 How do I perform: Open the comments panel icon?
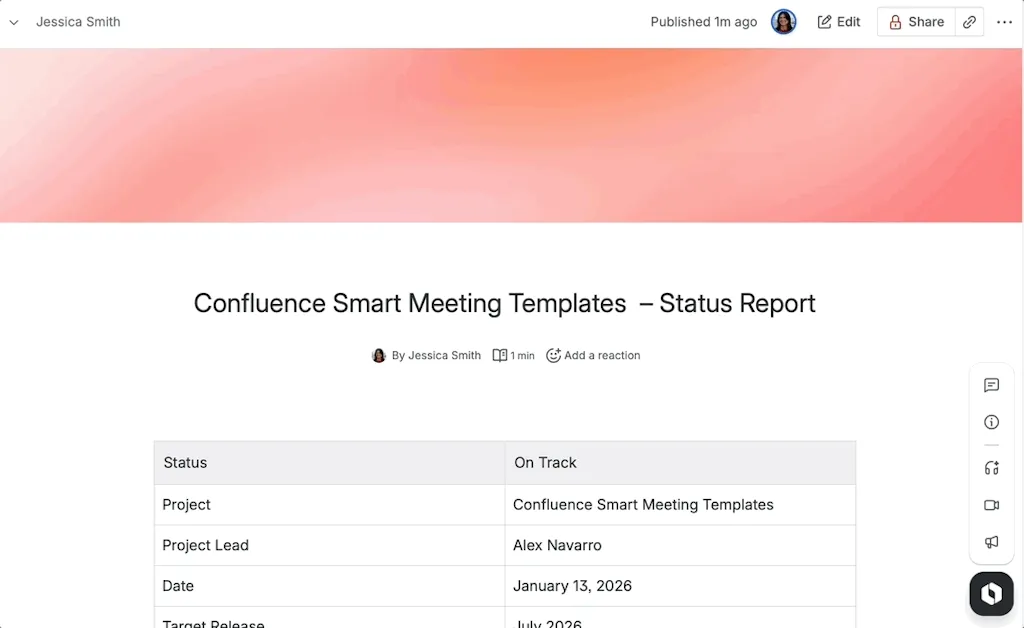click(991, 385)
